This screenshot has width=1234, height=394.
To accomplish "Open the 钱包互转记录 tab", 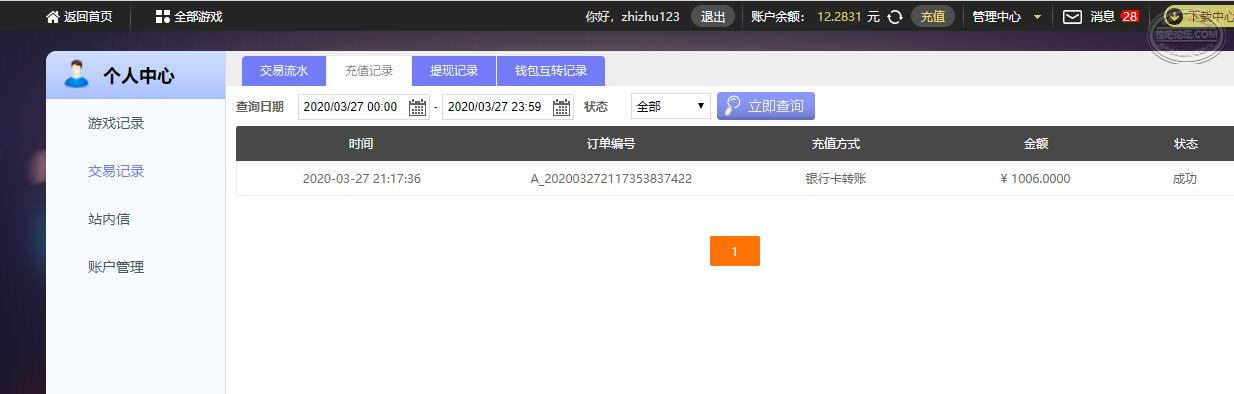I will coord(551,71).
